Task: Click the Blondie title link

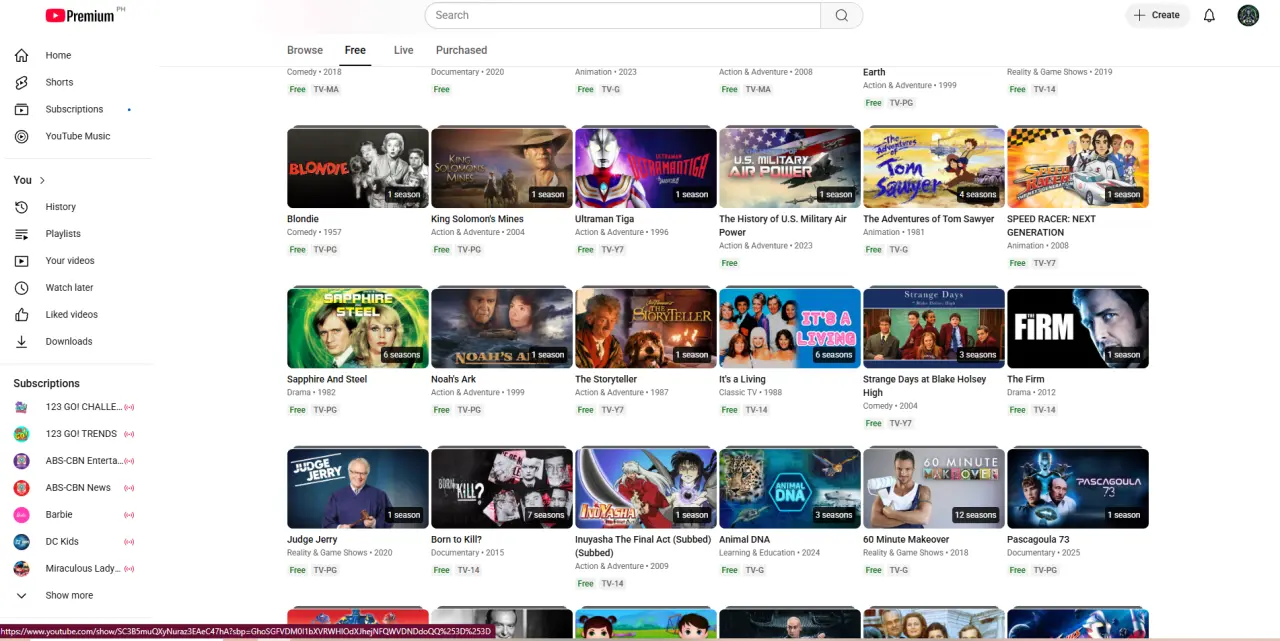Action: (303, 219)
